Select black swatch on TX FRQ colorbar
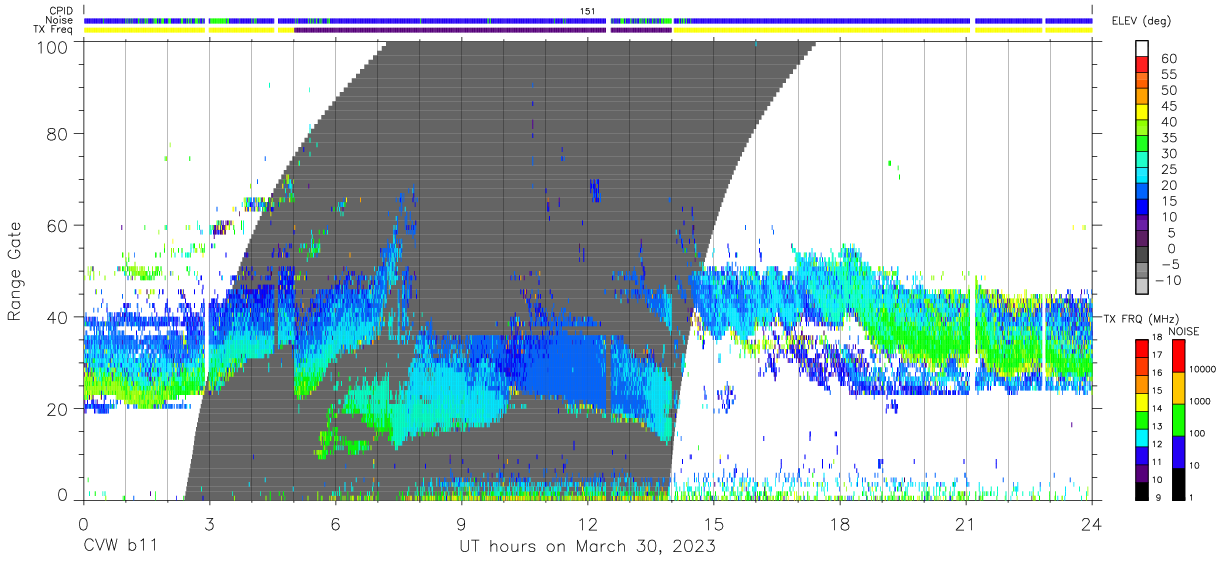Image resolution: width=1228 pixels, height=567 pixels. [1140, 491]
